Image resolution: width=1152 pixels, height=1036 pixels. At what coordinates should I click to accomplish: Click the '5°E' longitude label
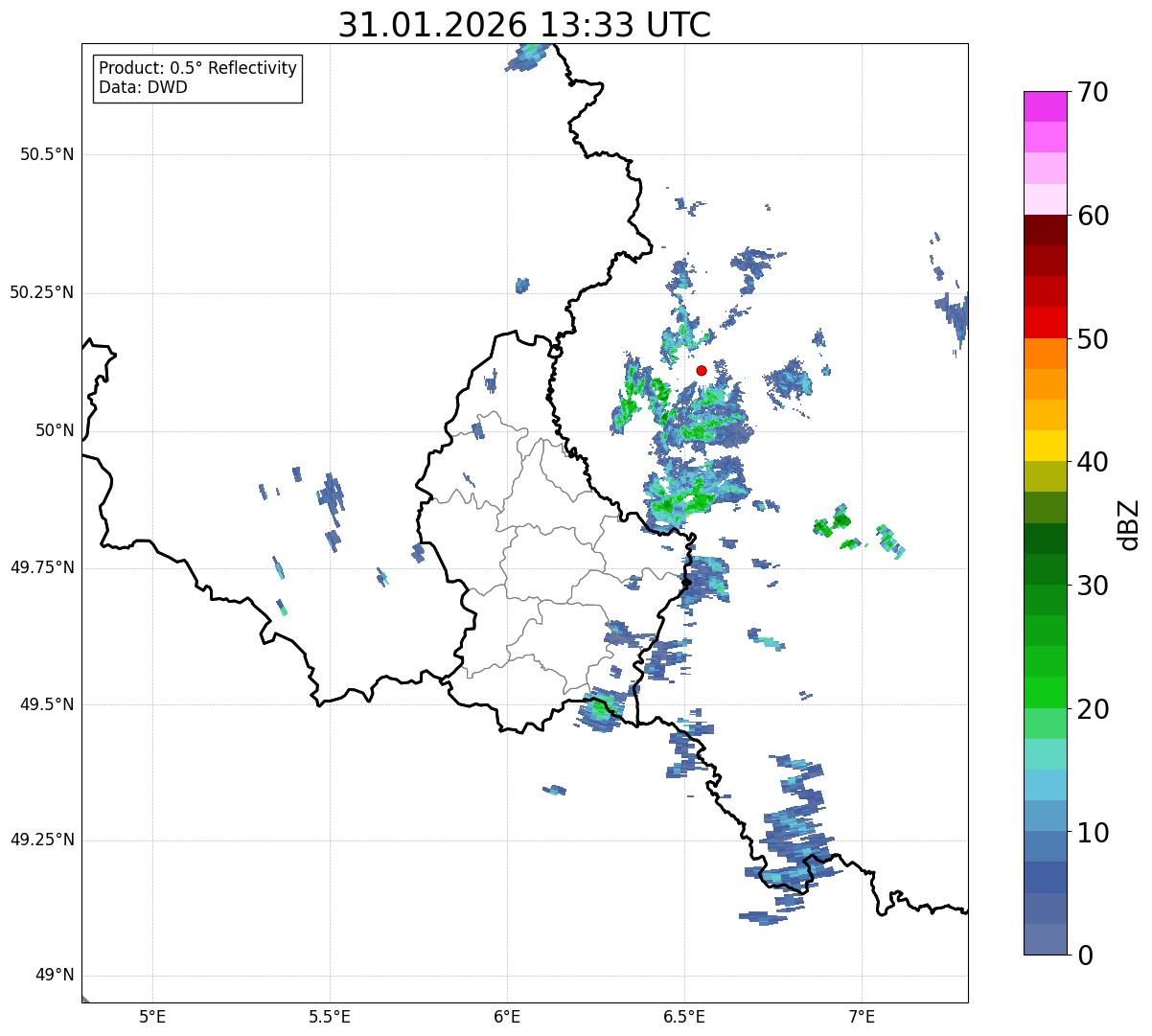coord(153,1016)
